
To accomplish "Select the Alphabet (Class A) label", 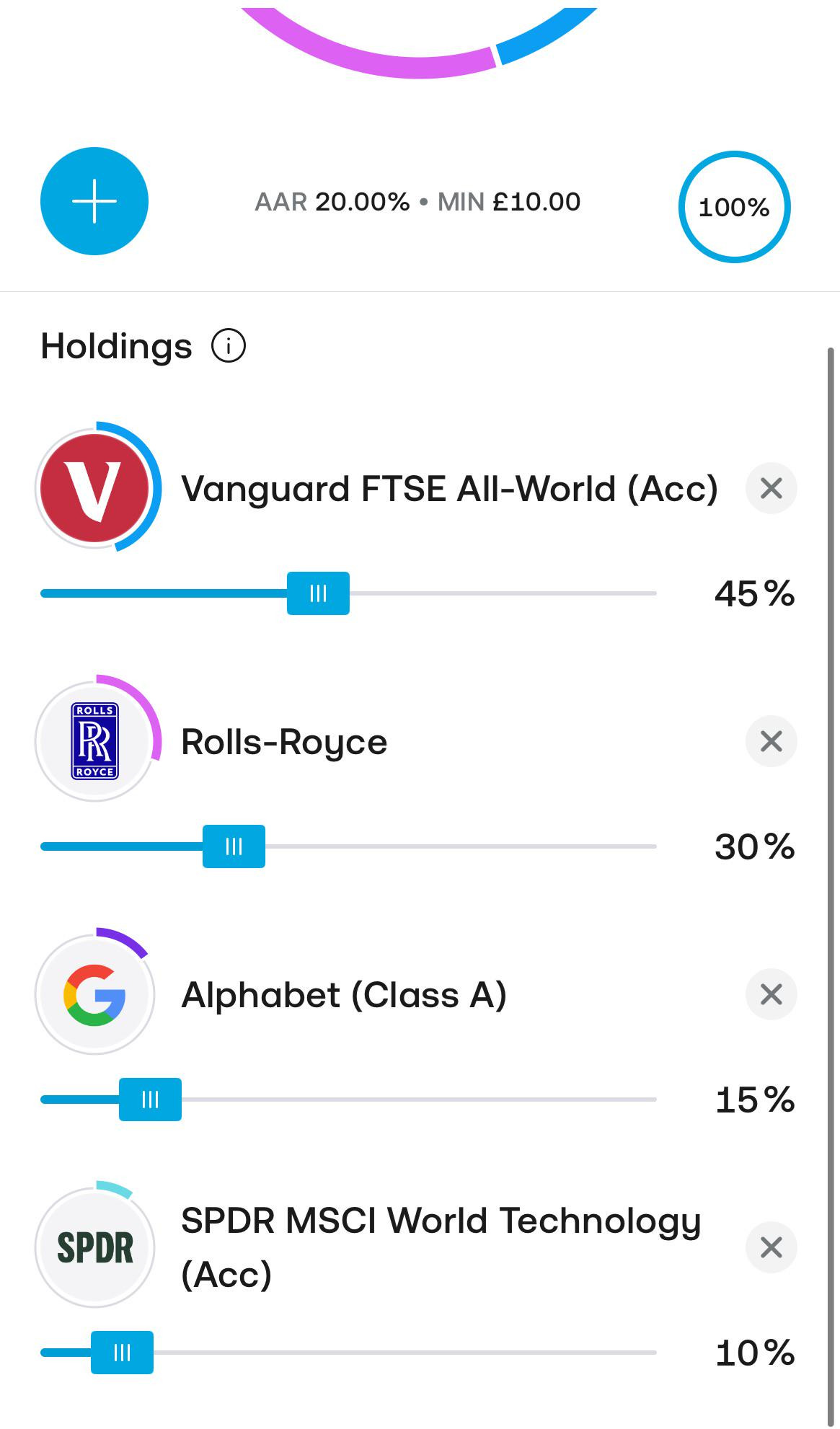I will point(344,995).
